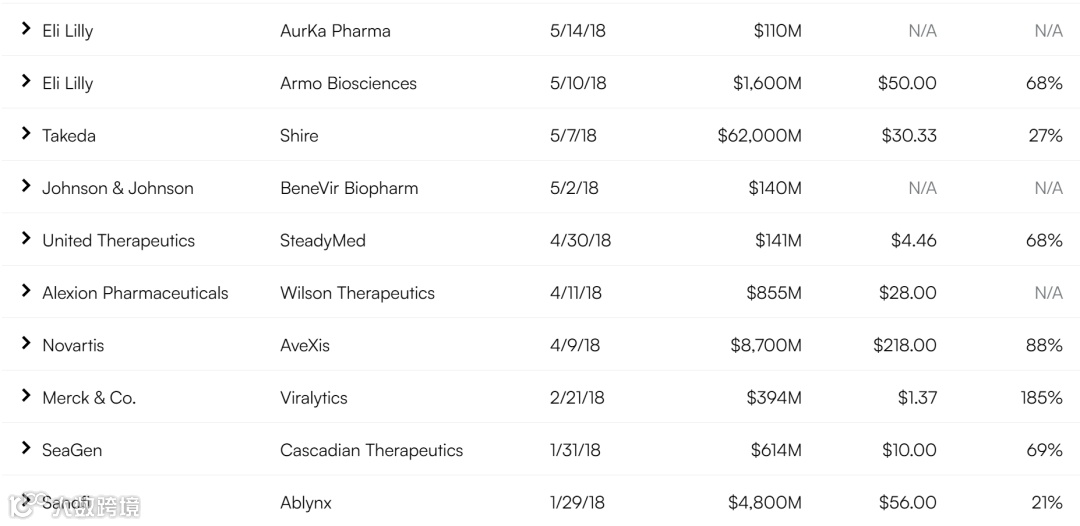
Task: Click the Takeda acquirer name
Action: coord(69,136)
